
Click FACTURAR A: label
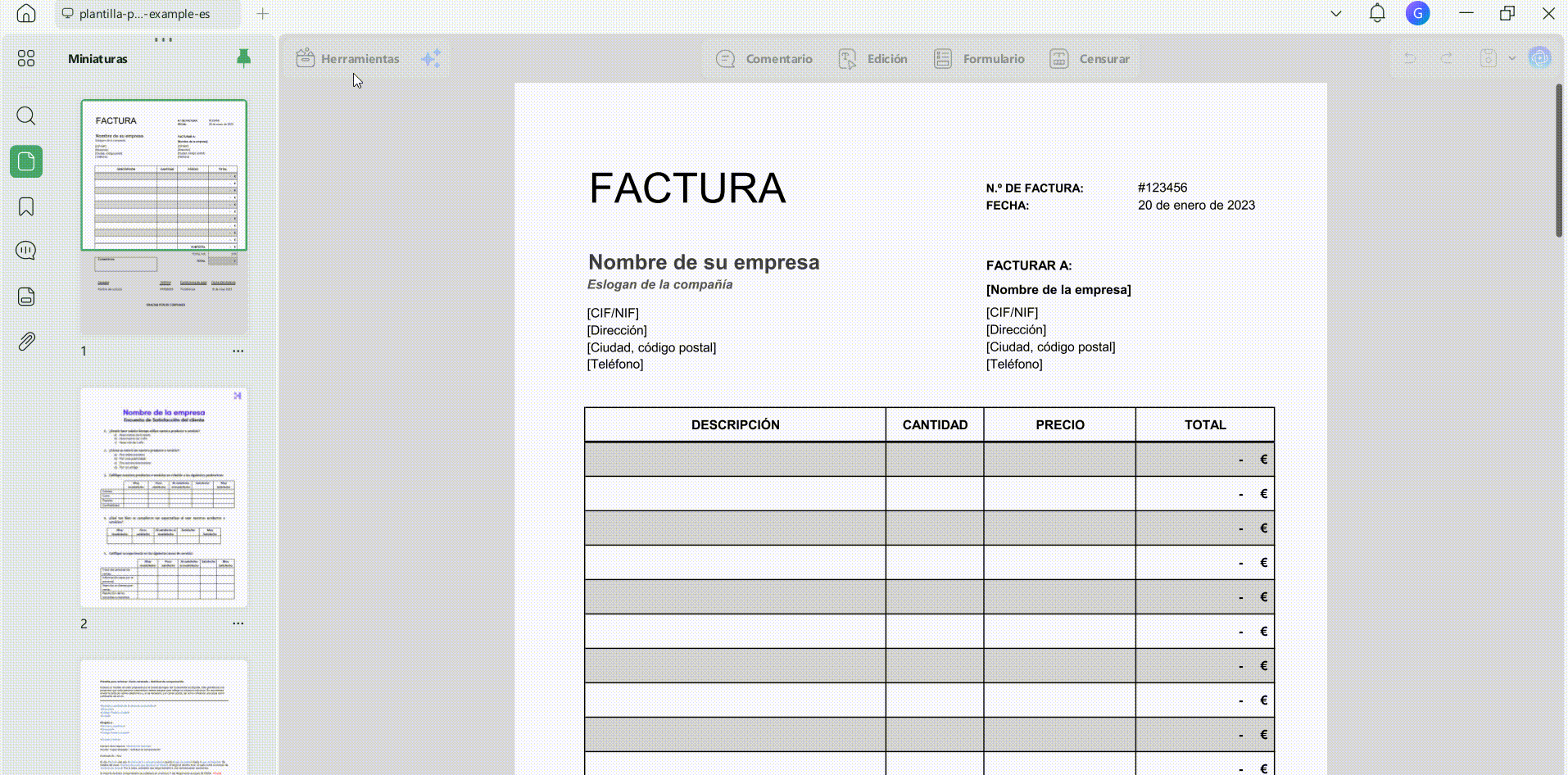point(1029,265)
